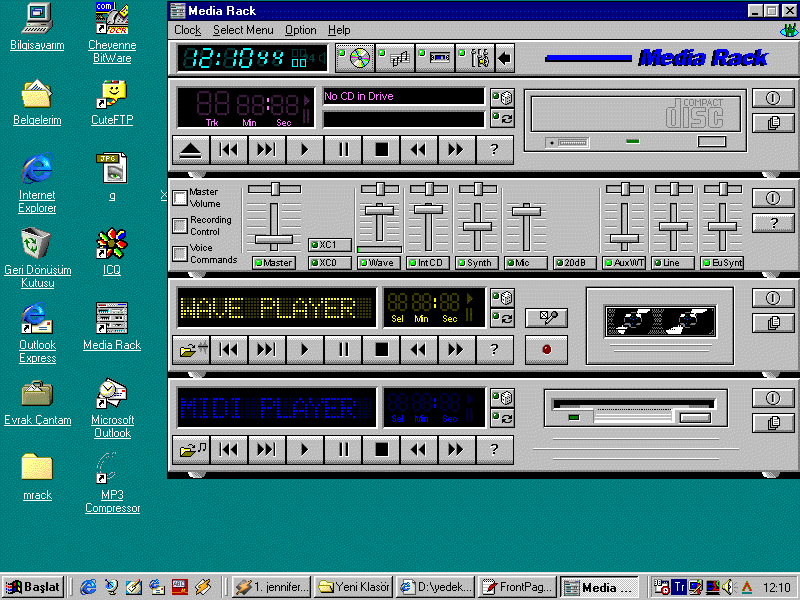The height and width of the screenshot is (600, 800).
Task: Open the ICQ desktop shortcut
Action: coord(111,244)
